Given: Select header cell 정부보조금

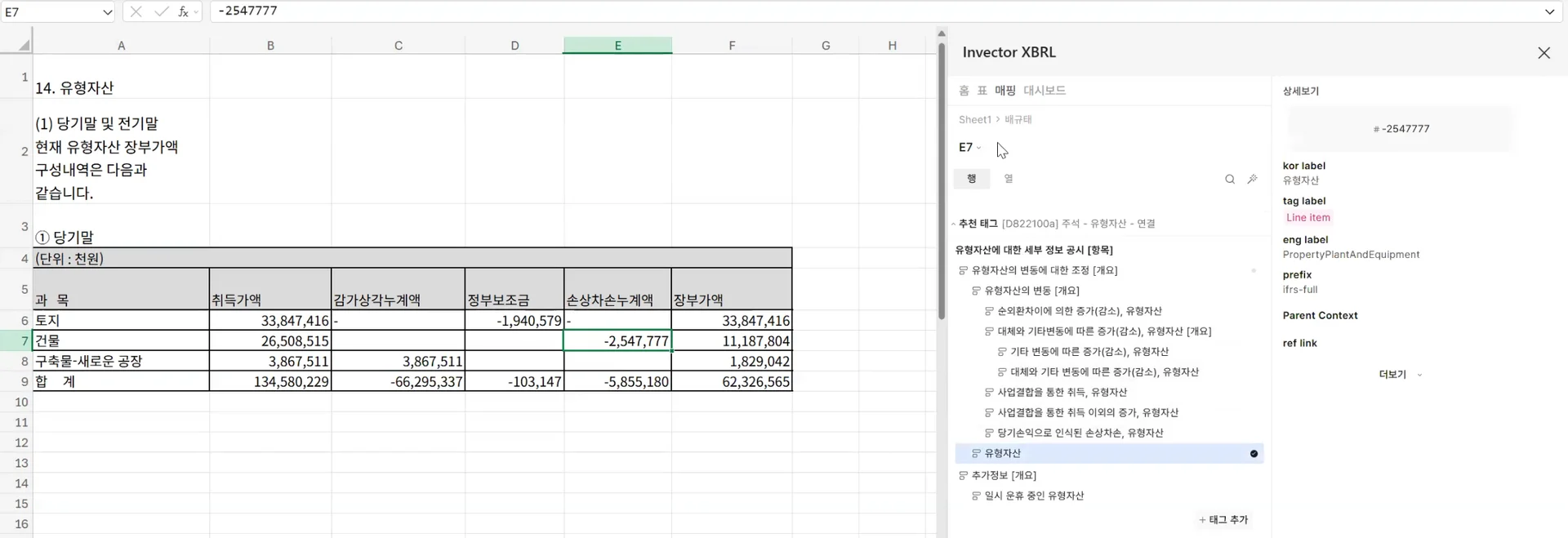Looking at the screenshot, I should pyautogui.click(x=514, y=289).
